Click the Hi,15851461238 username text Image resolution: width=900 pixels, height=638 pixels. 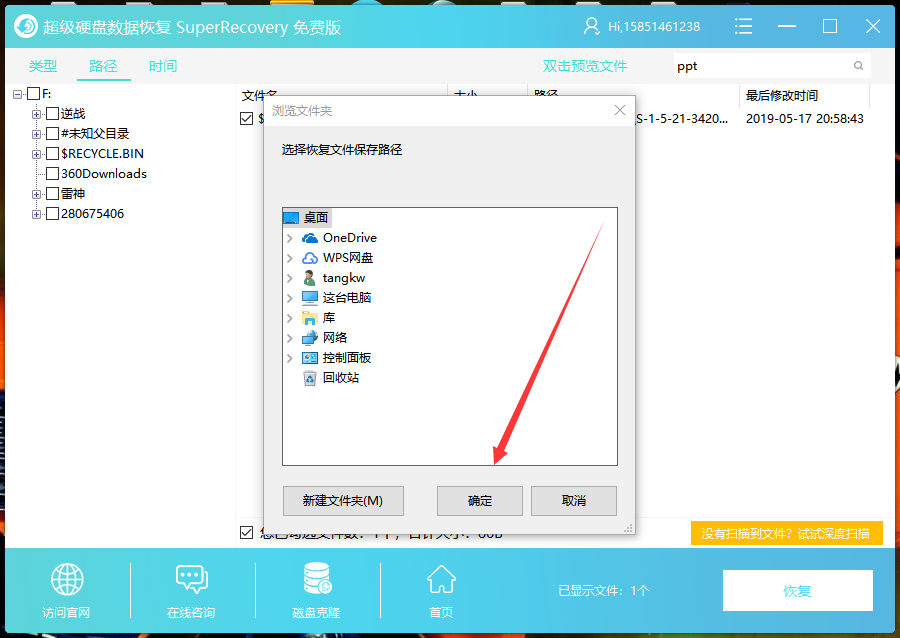click(654, 26)
